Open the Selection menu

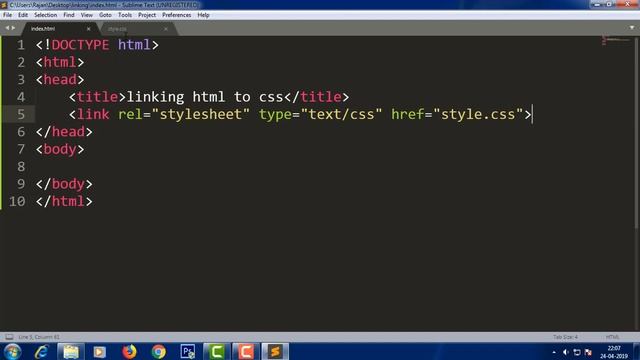click(x=45, y=15)
